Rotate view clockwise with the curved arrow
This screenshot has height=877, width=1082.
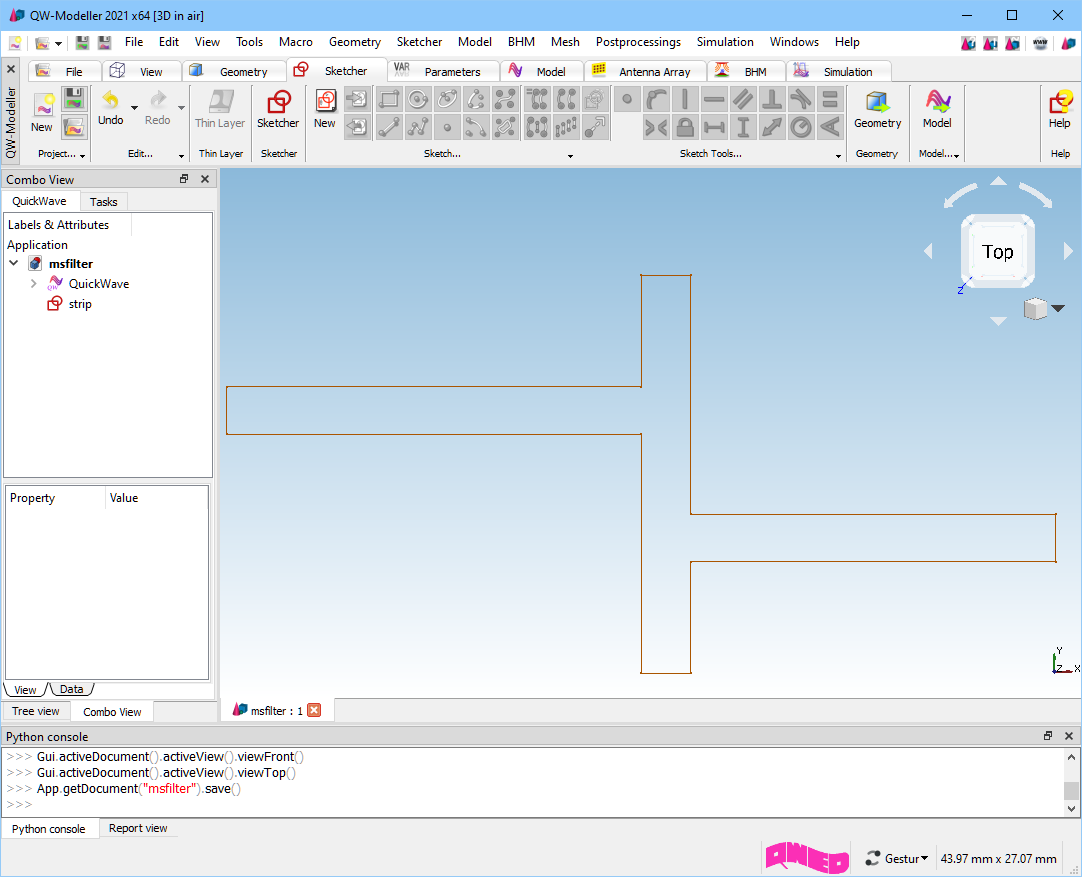pyautogui.click(x=1036, y=195)
